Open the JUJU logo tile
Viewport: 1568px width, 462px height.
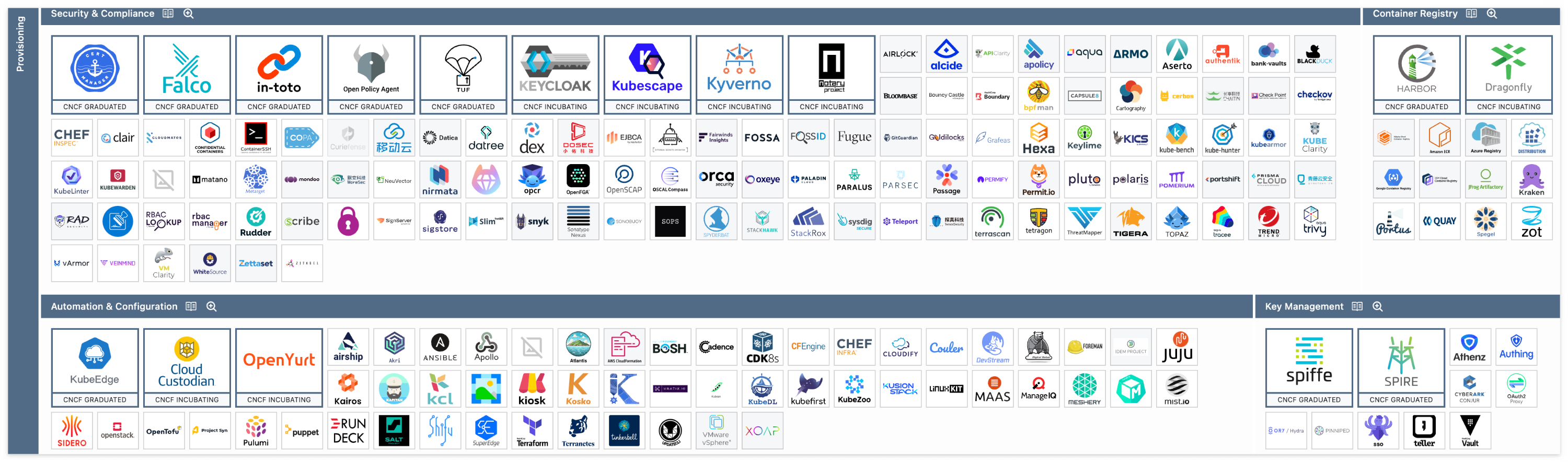[1177, 347]
